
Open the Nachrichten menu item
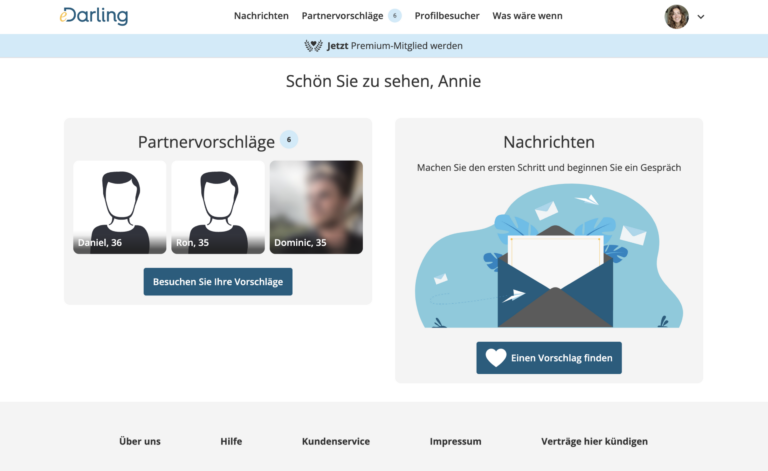261,16
